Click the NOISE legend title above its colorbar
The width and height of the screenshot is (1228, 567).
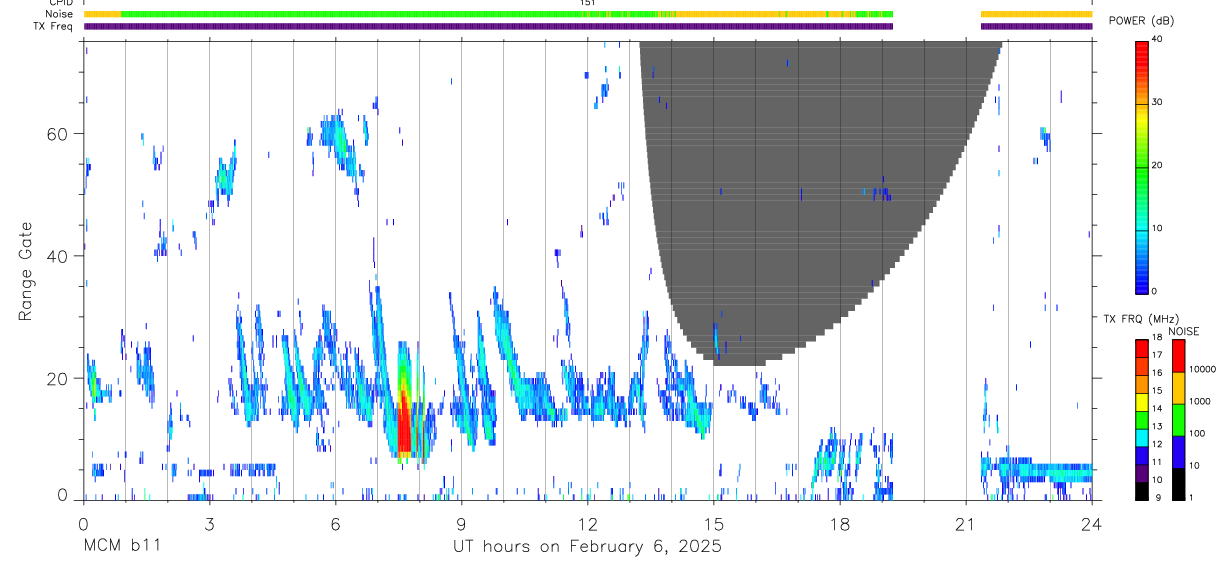click(x=1184, y=331)
